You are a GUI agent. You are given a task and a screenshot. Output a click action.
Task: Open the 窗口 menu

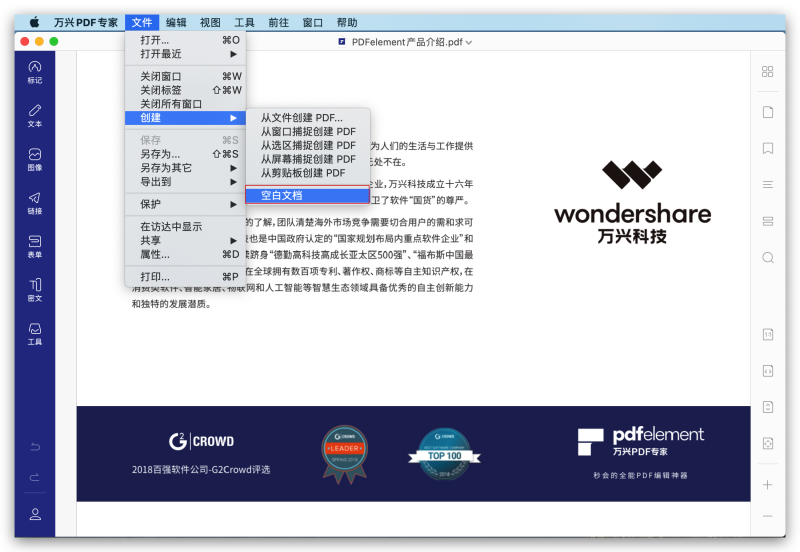coord(313,22)
